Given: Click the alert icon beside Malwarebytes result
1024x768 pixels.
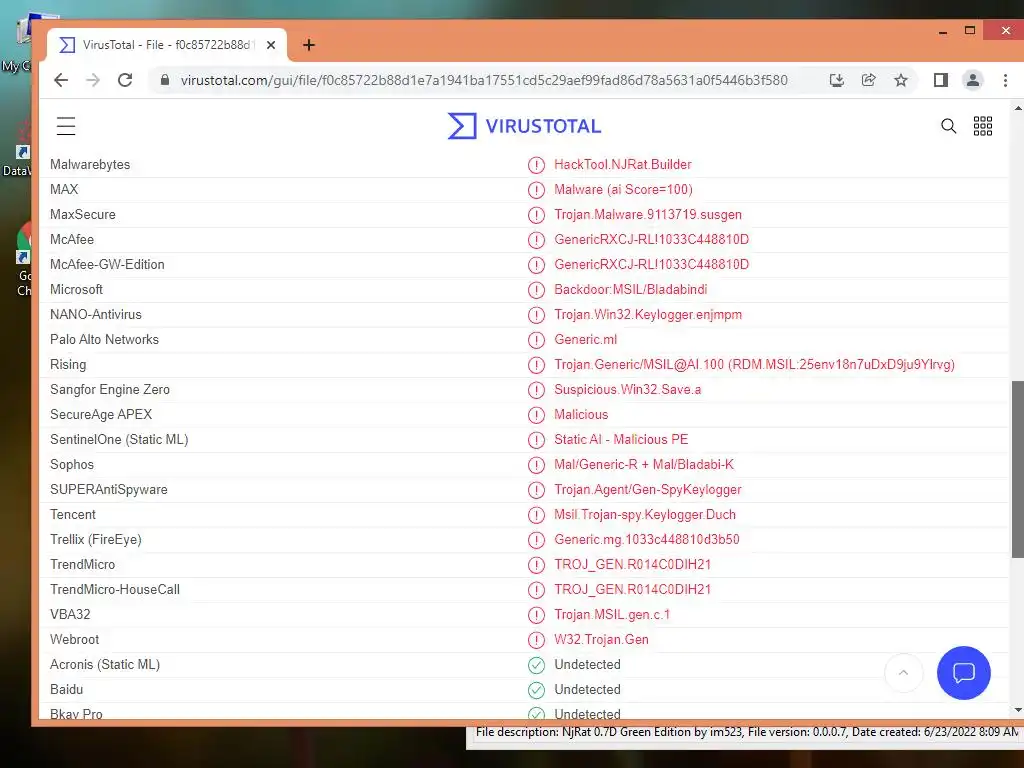Looking at the screenshot, I should [x=536, y=165].
